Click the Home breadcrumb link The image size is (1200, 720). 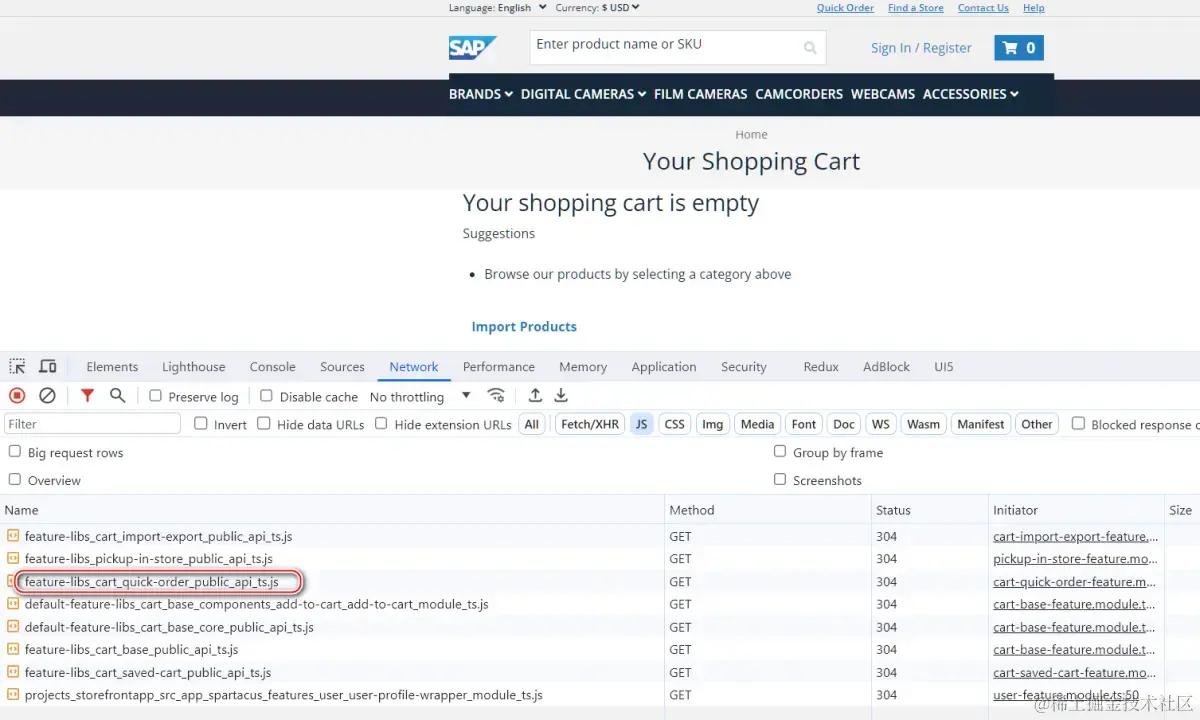pyautogui.click(x=752, y=134)
